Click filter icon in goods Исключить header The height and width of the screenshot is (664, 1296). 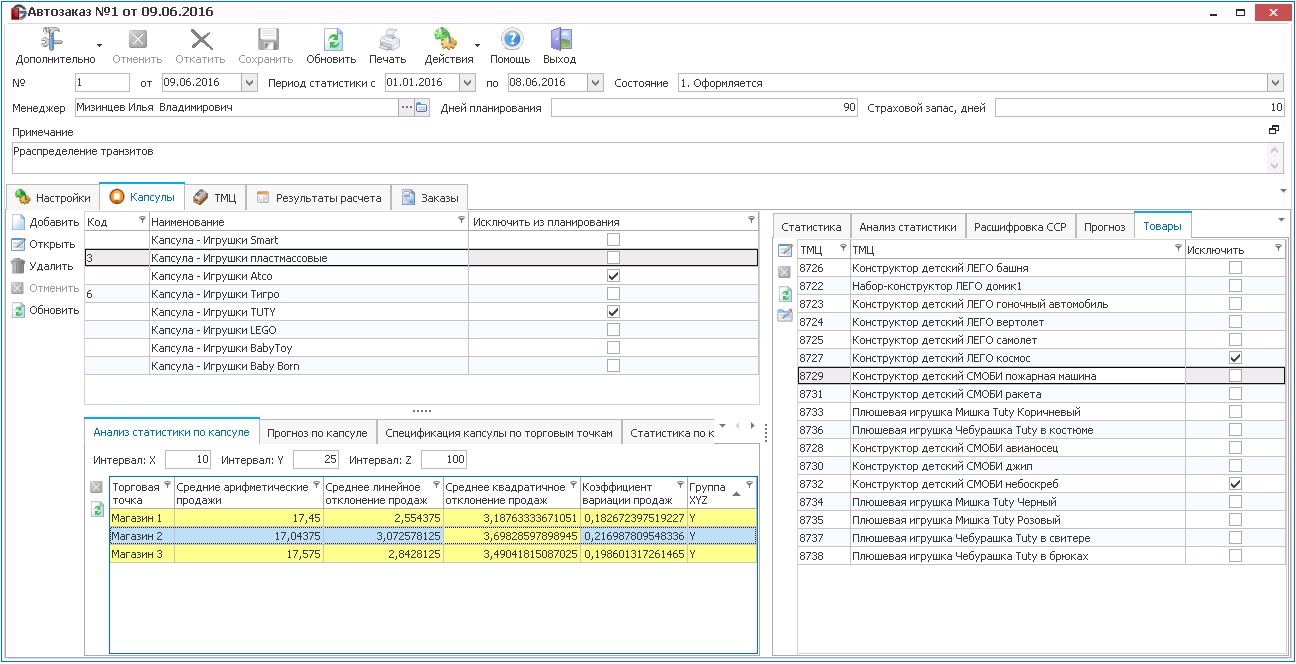1278,247
